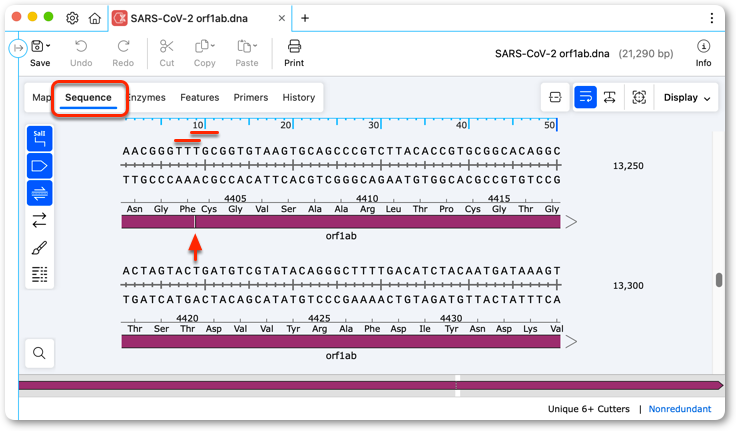This screenshot has height=431, width=749.
Task: Click the Pro amino acid label
Action: [x=446, y=209]
